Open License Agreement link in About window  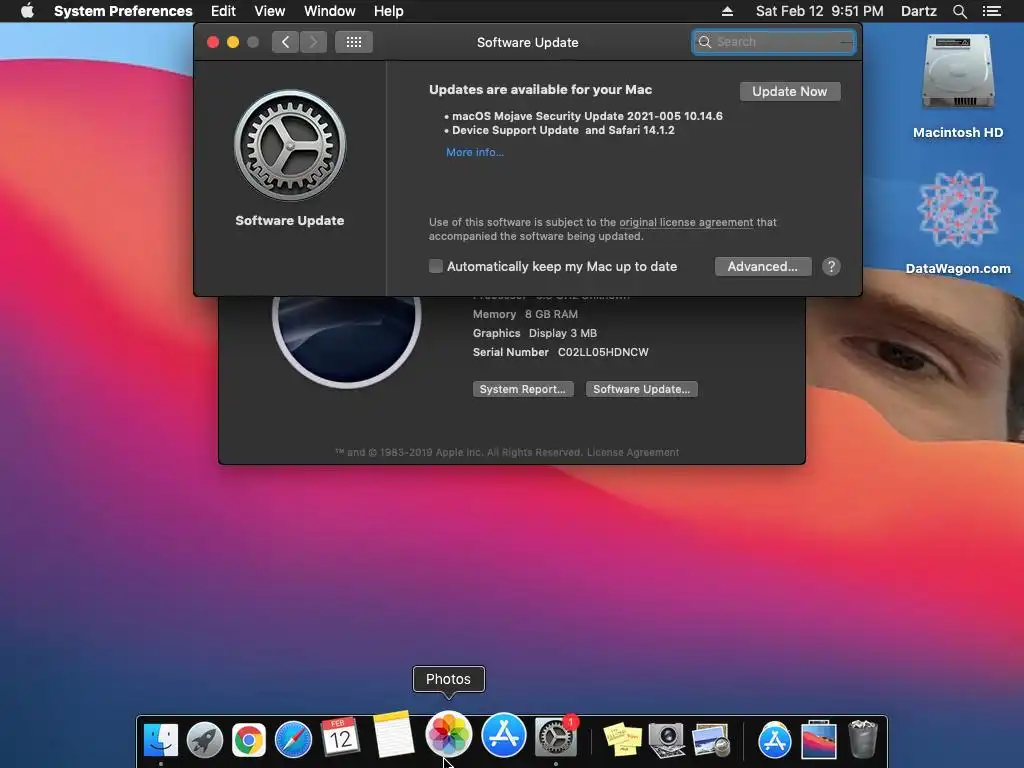[x=632, y=453]
